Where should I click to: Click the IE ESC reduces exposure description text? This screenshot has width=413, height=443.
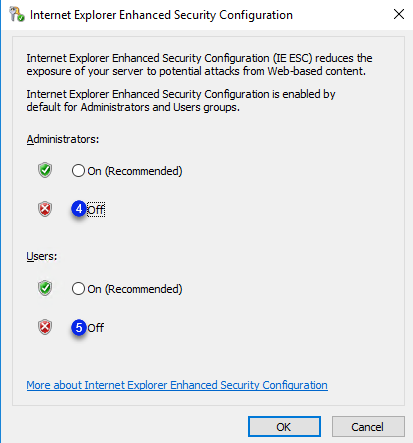tap(199, 65)
